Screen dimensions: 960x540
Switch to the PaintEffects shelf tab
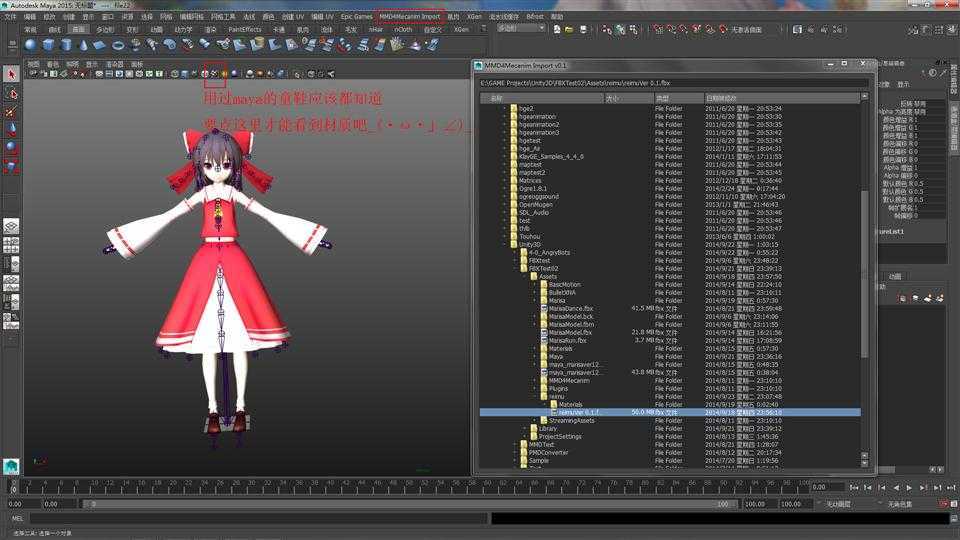point(244,29)
